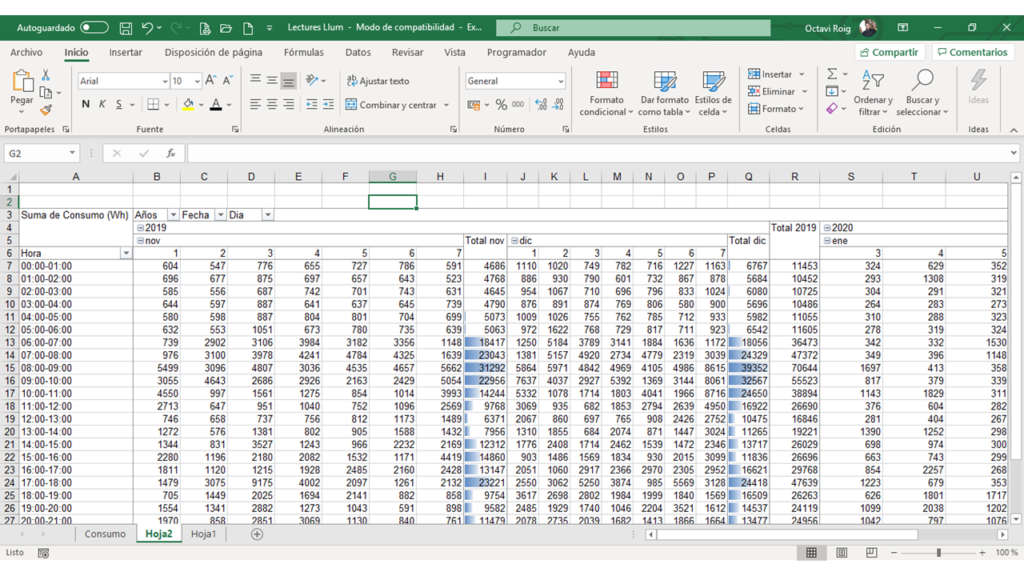Toggle right text alignment
This screenshot has width=1024, height=576.
(289, 104)
